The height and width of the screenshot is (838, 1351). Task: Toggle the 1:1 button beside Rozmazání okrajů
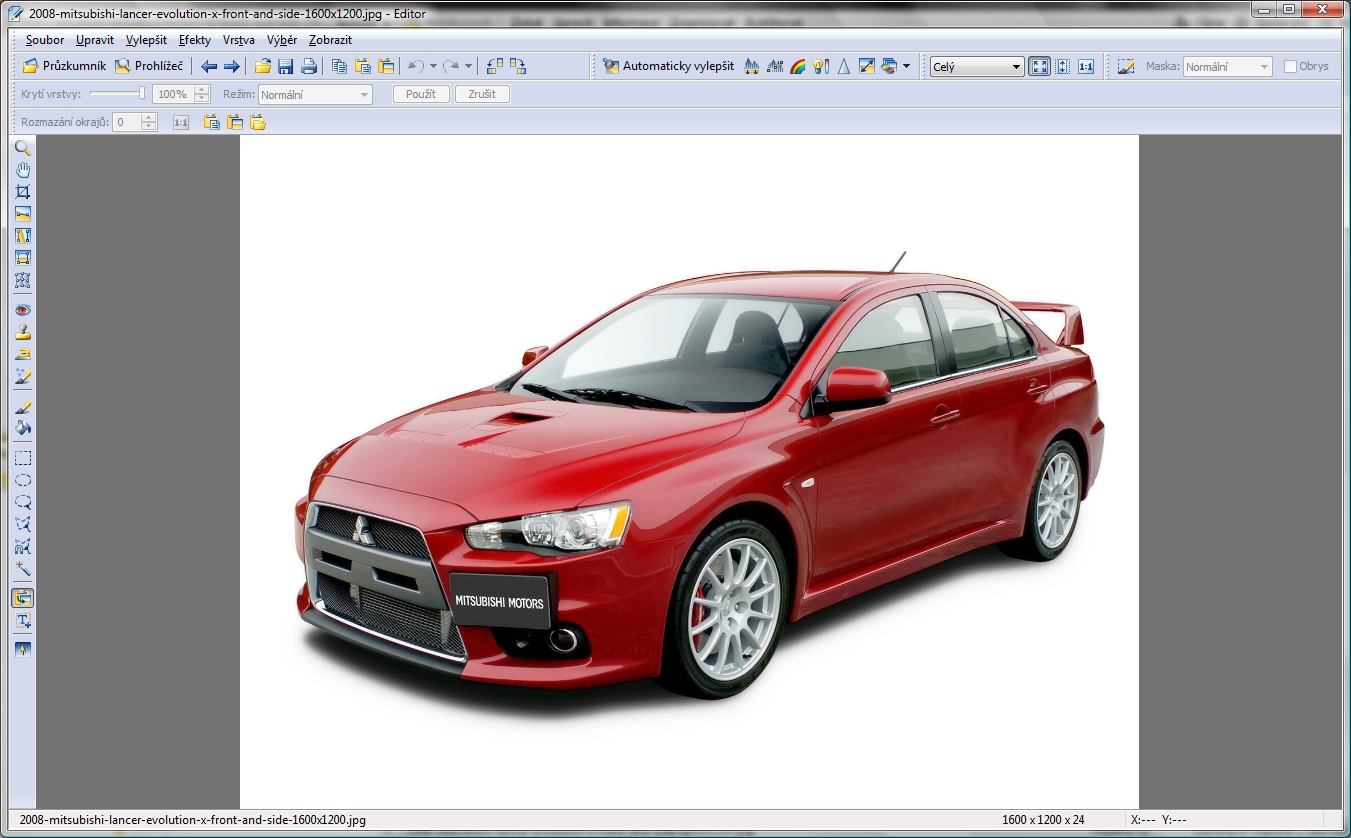click(181, 122)
